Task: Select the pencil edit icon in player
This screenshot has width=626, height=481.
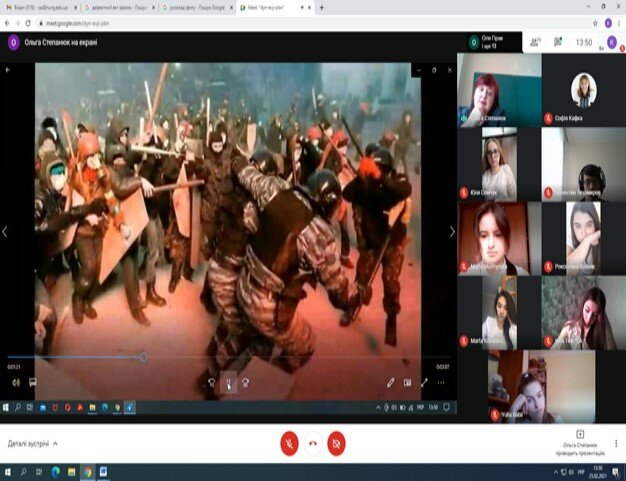Action: point(391,382)
